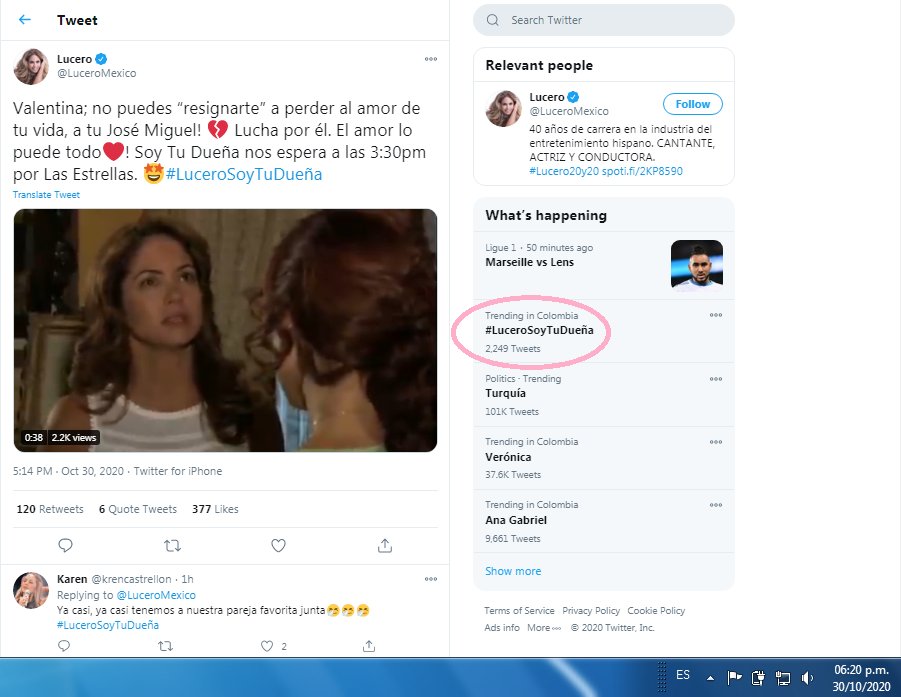This screenshot has width=901, height=697.
Task: Open the Marseille vs Lens event
Action: [x=604, y=265]
